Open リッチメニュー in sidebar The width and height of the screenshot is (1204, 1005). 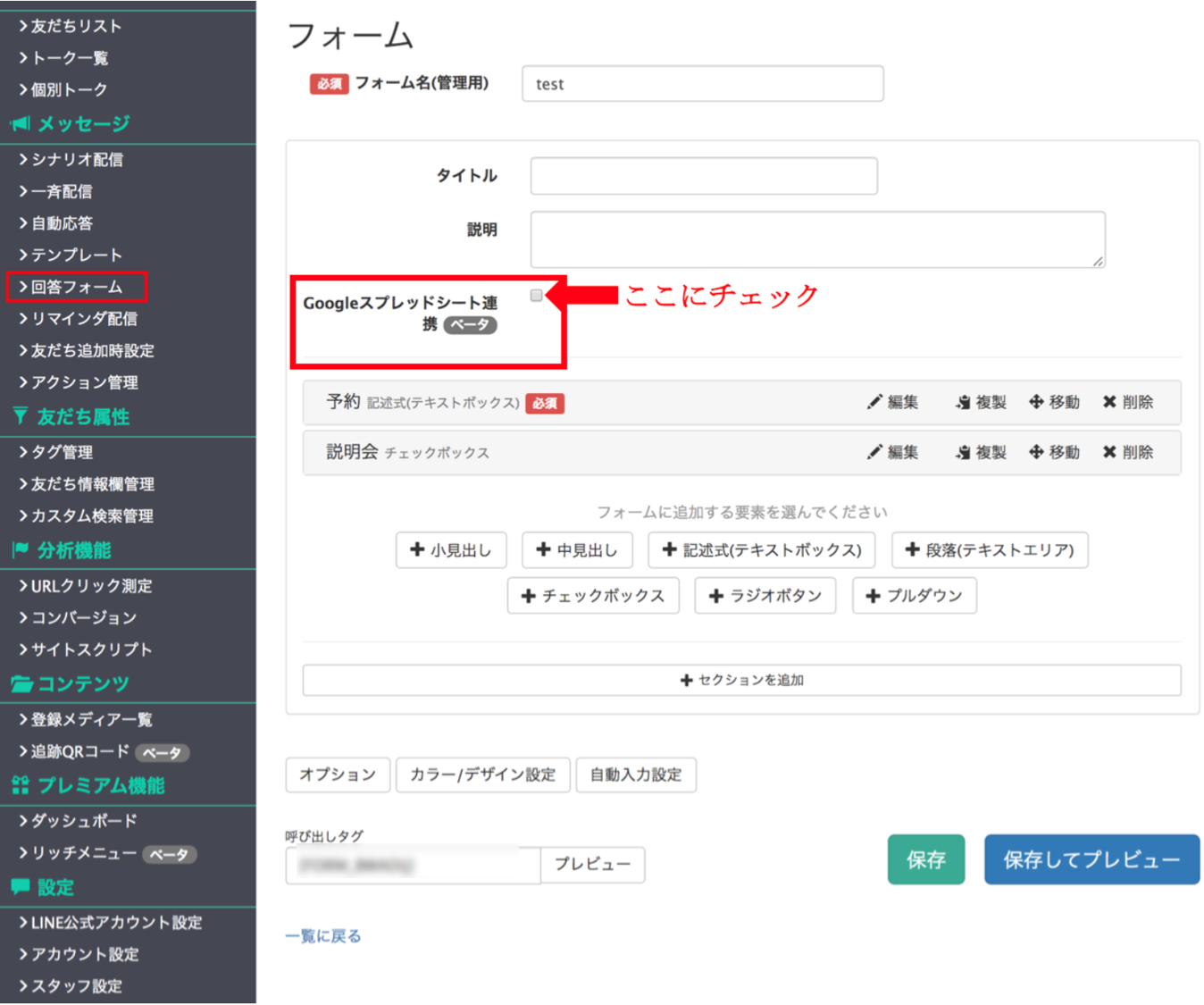pos(85,853)
